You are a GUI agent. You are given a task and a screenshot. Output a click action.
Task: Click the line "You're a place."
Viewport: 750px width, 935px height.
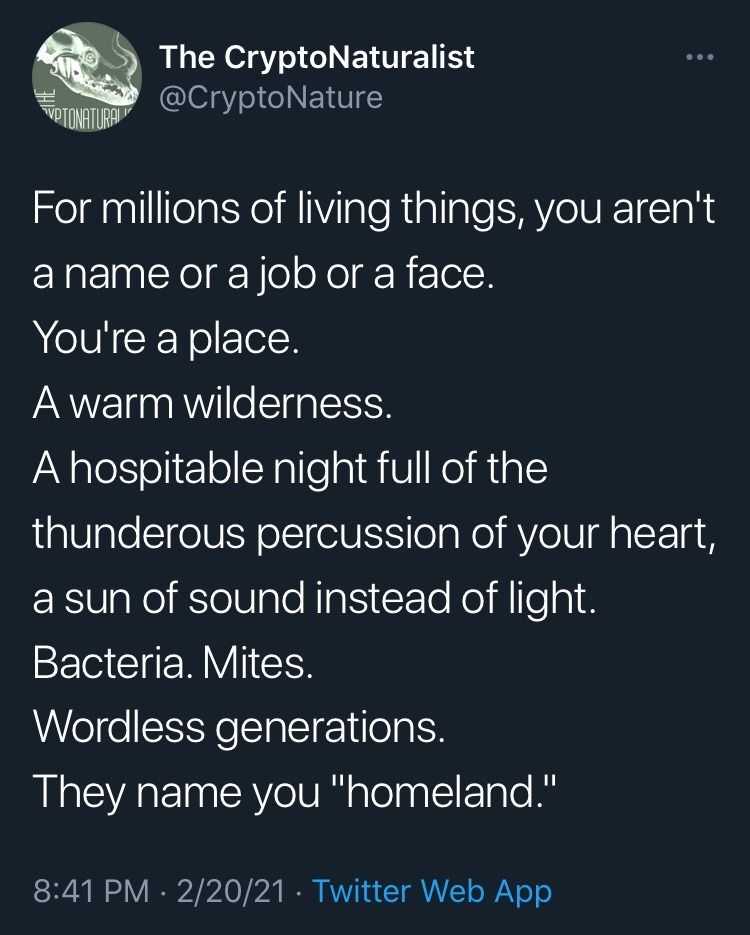[x=166, y=338]
